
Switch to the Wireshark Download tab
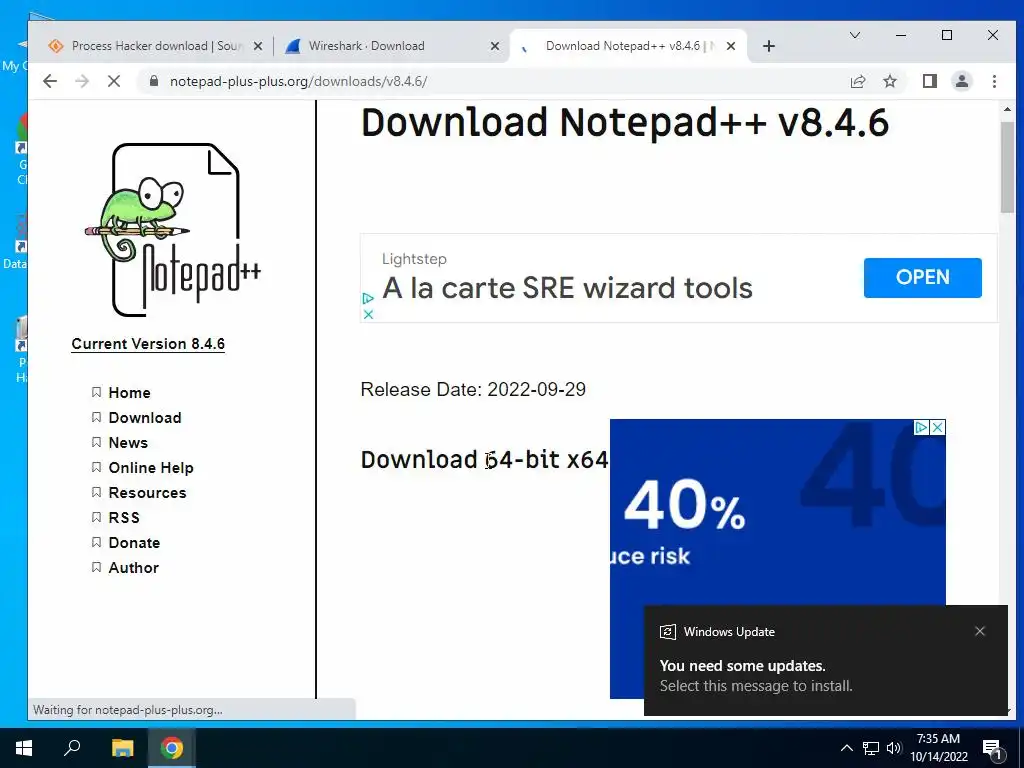click(x=391, y=46)
